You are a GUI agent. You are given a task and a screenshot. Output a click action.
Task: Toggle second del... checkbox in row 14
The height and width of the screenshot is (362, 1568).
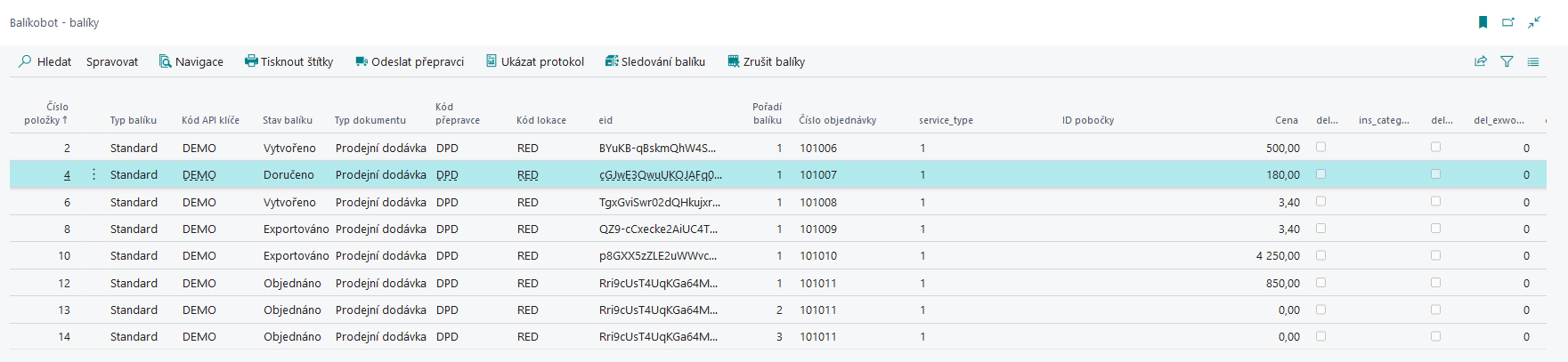pyautogui.click(x=1435, y=336)
